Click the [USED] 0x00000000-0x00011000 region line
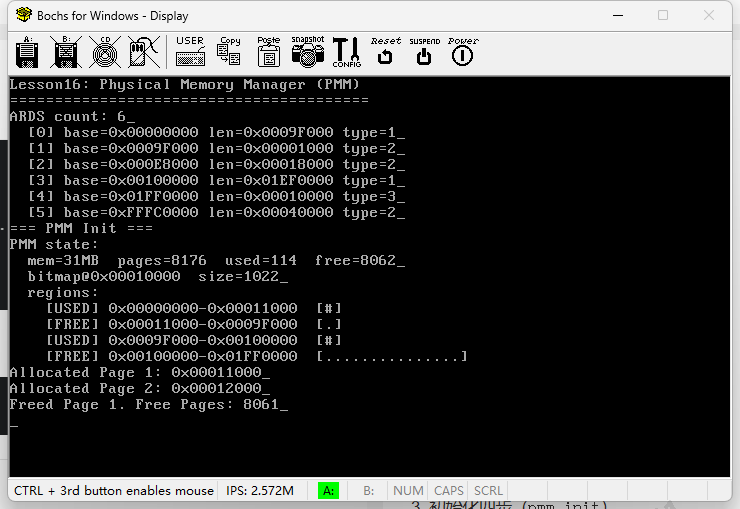Image resolution: width=740 pixels, height=509 pixels. tap(193, 309)
